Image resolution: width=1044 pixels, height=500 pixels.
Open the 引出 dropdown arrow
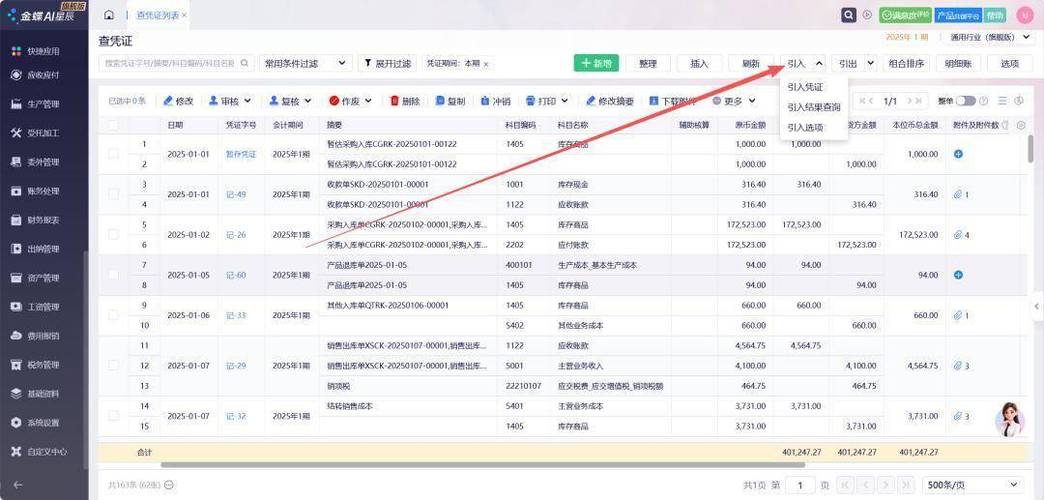point(871,63)
